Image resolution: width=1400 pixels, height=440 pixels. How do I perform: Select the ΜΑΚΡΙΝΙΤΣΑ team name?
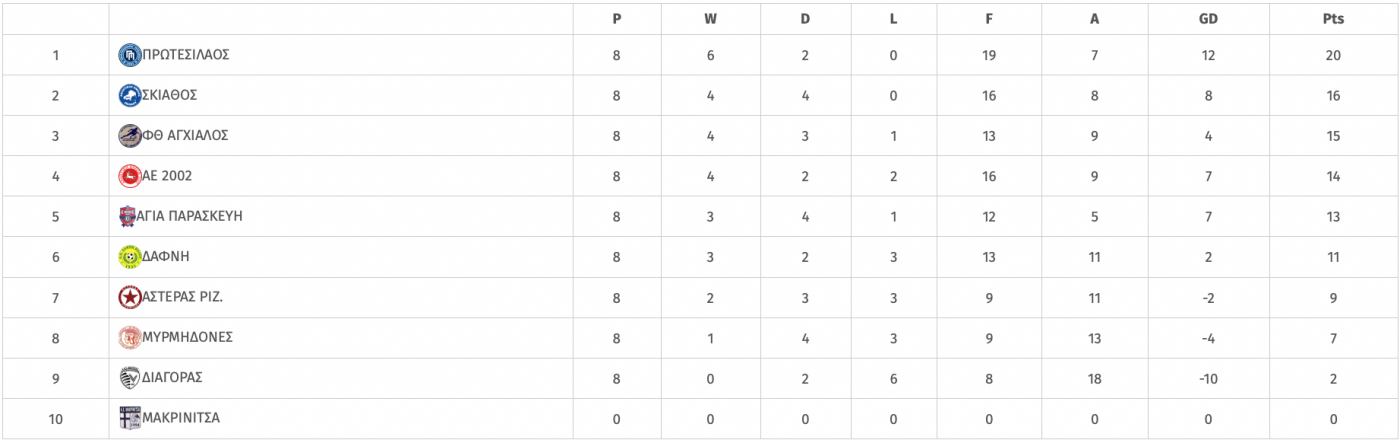point(180,418)
